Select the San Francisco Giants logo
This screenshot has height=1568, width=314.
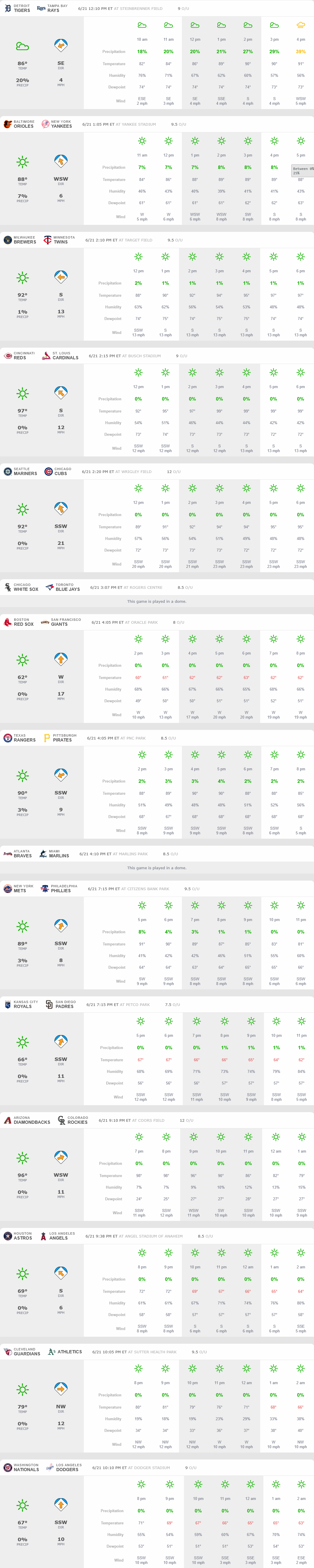(45, 622)
